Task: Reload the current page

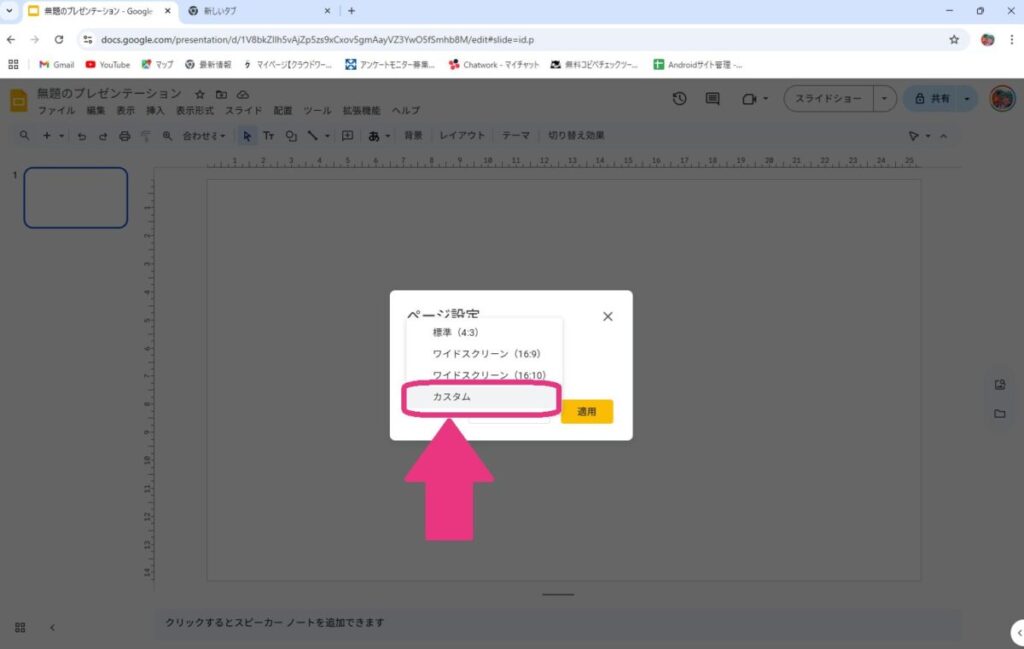Action: coord(59,40)
